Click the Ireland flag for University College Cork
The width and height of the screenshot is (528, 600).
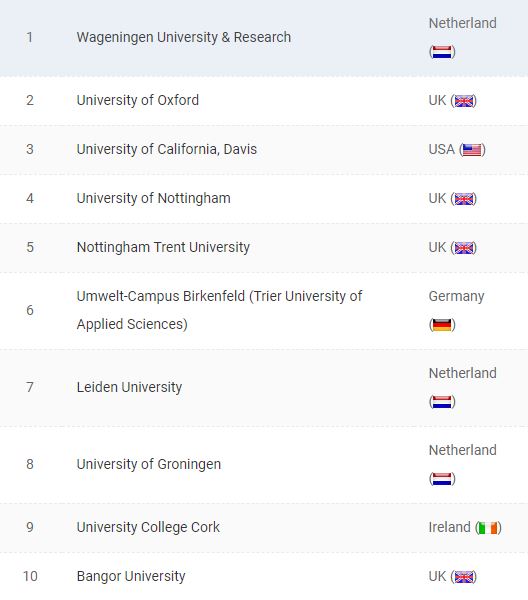[x=488, y=528]
